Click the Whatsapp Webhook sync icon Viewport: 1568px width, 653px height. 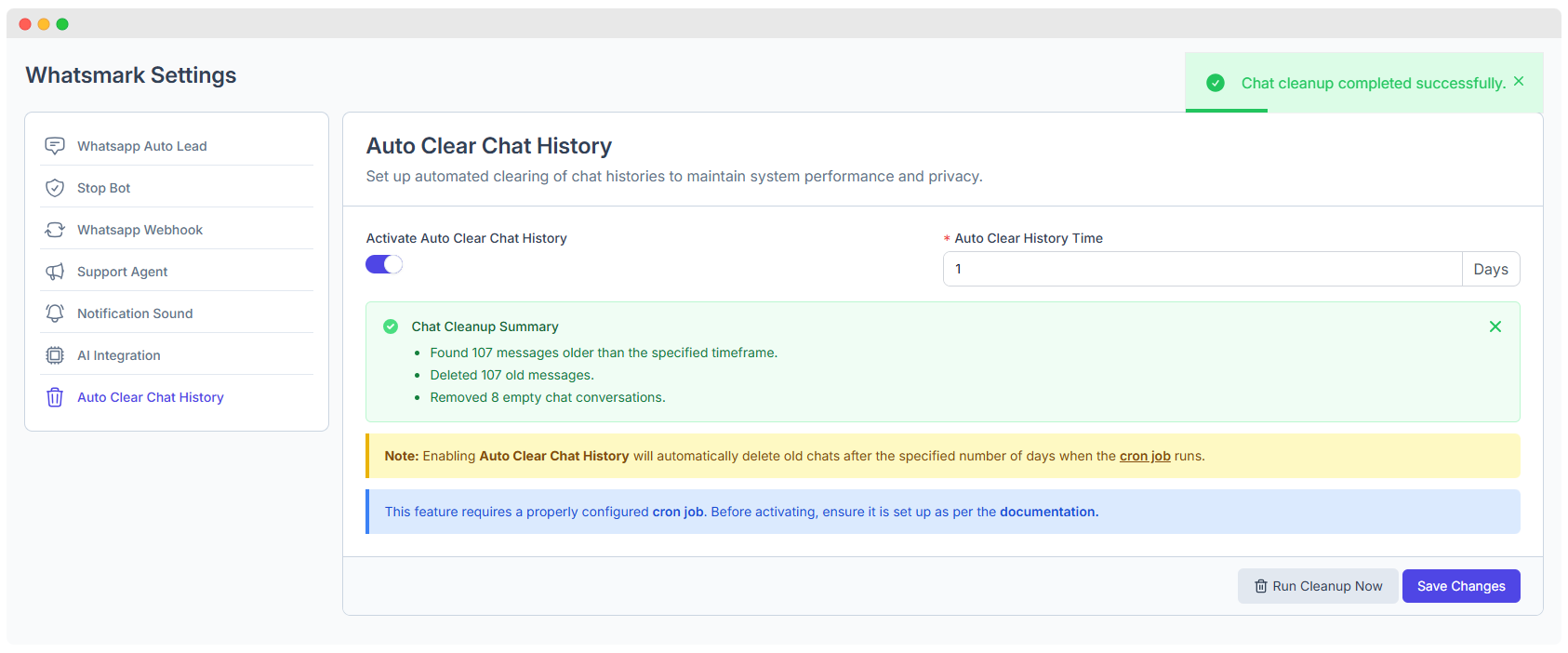(55, 230)
